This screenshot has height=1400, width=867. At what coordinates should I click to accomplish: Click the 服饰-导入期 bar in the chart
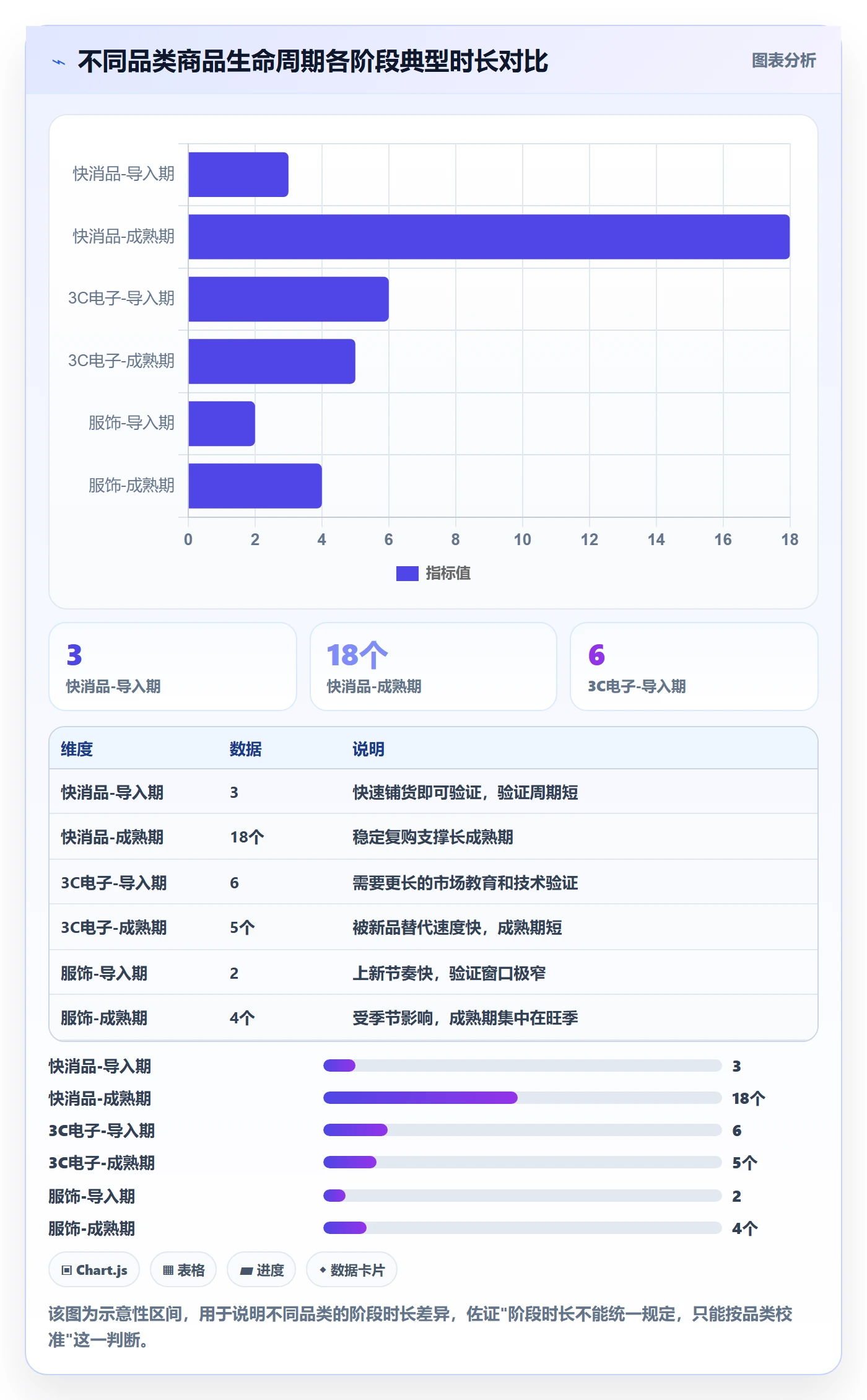click(x=222, y=424)
